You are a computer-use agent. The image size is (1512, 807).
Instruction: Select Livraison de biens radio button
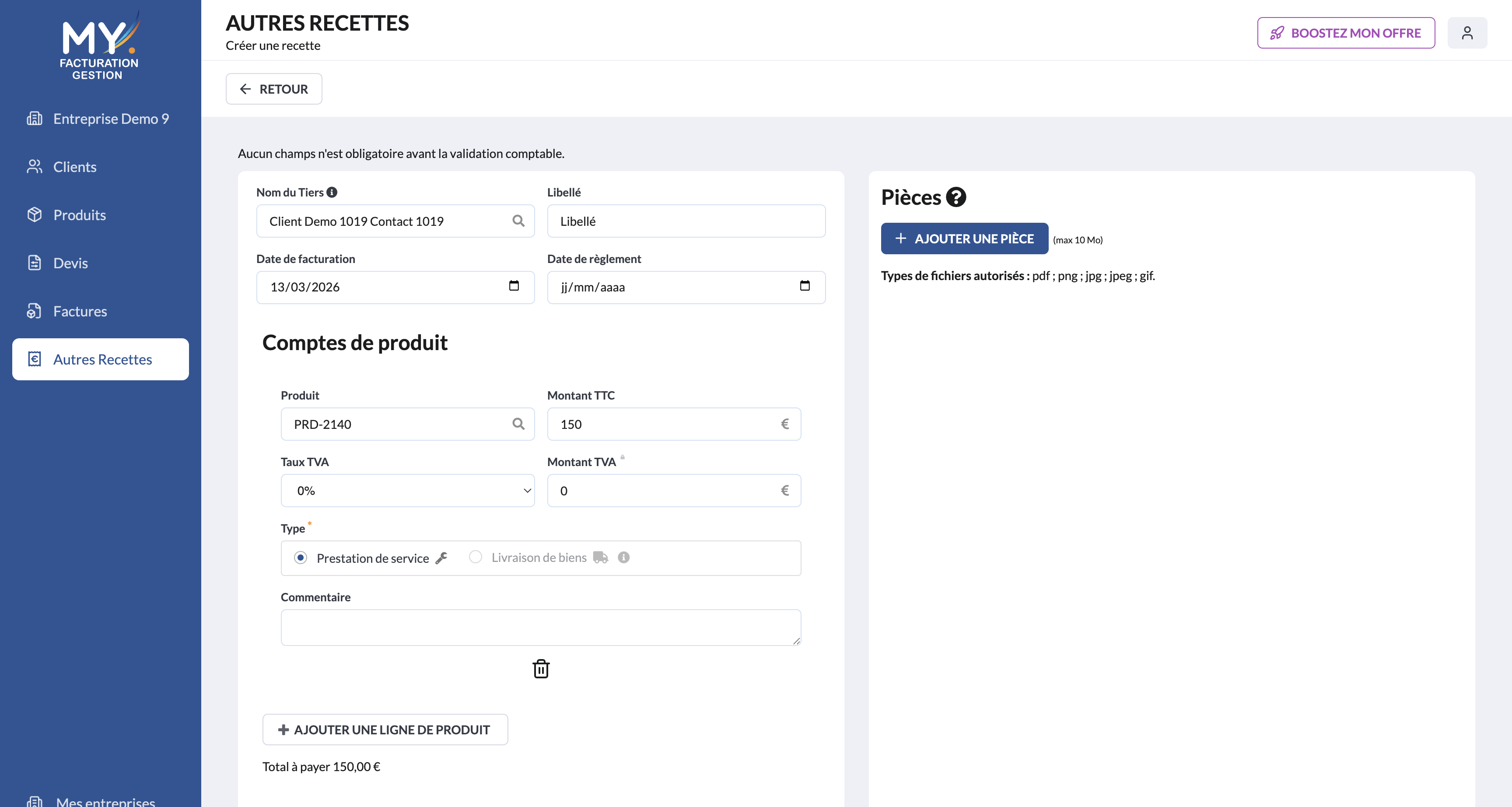pyautogui.click(x=476, y=557)
